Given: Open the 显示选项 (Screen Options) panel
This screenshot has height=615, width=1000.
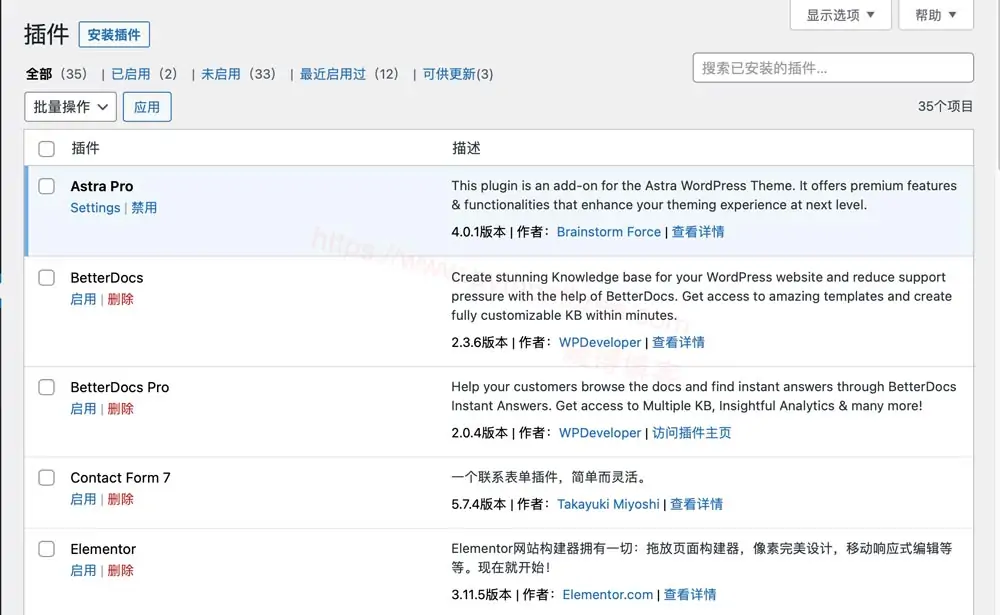Looking at the screenshot, I should pos(838,15).
